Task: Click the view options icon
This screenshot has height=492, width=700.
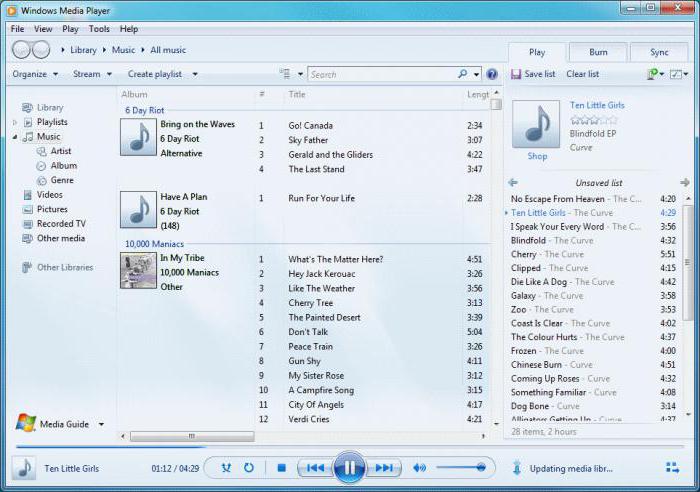Action: click(x=285, y=74)
